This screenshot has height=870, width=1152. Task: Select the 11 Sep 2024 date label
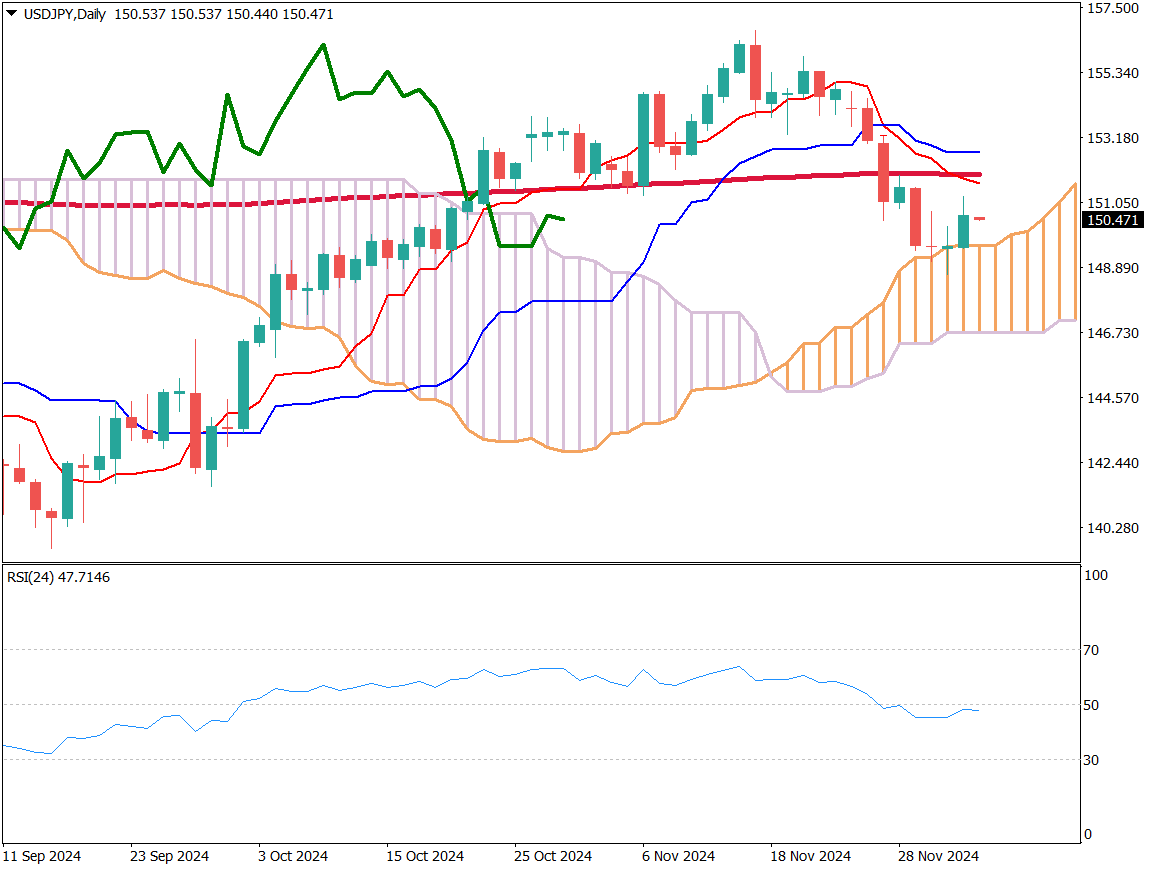pyautogui.click(x=42, y=857)
